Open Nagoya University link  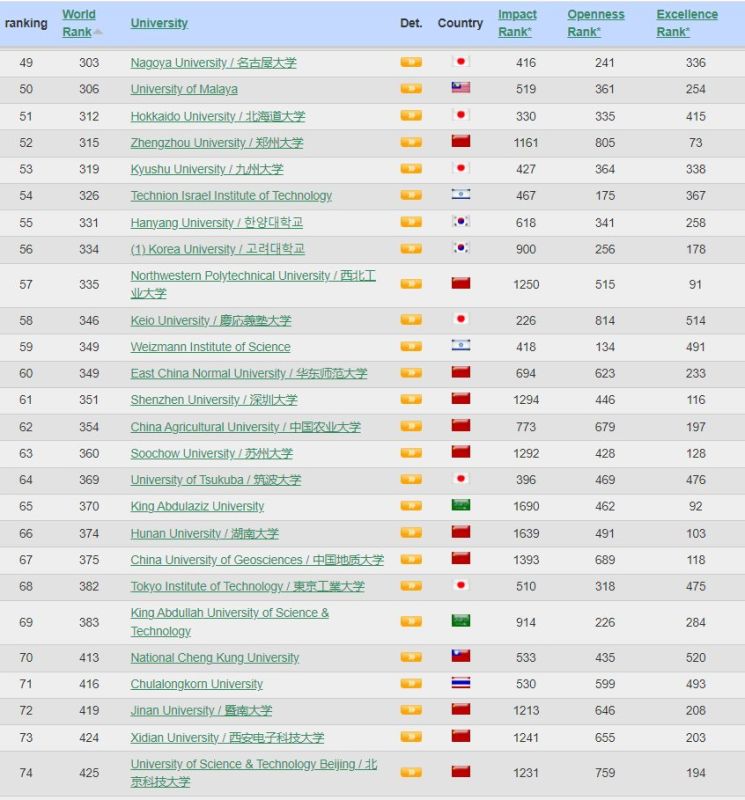coord(213,63)
